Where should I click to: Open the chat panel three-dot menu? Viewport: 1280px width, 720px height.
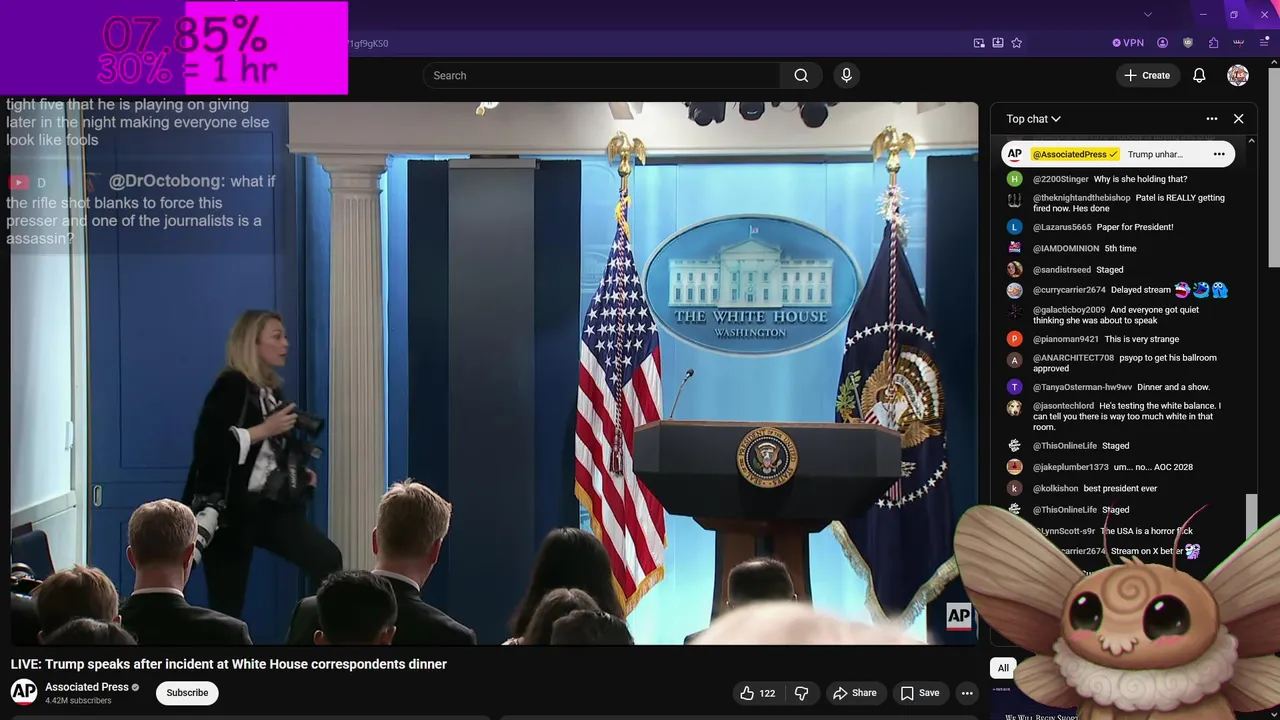pyautogui.click(x=1212, y=119)
